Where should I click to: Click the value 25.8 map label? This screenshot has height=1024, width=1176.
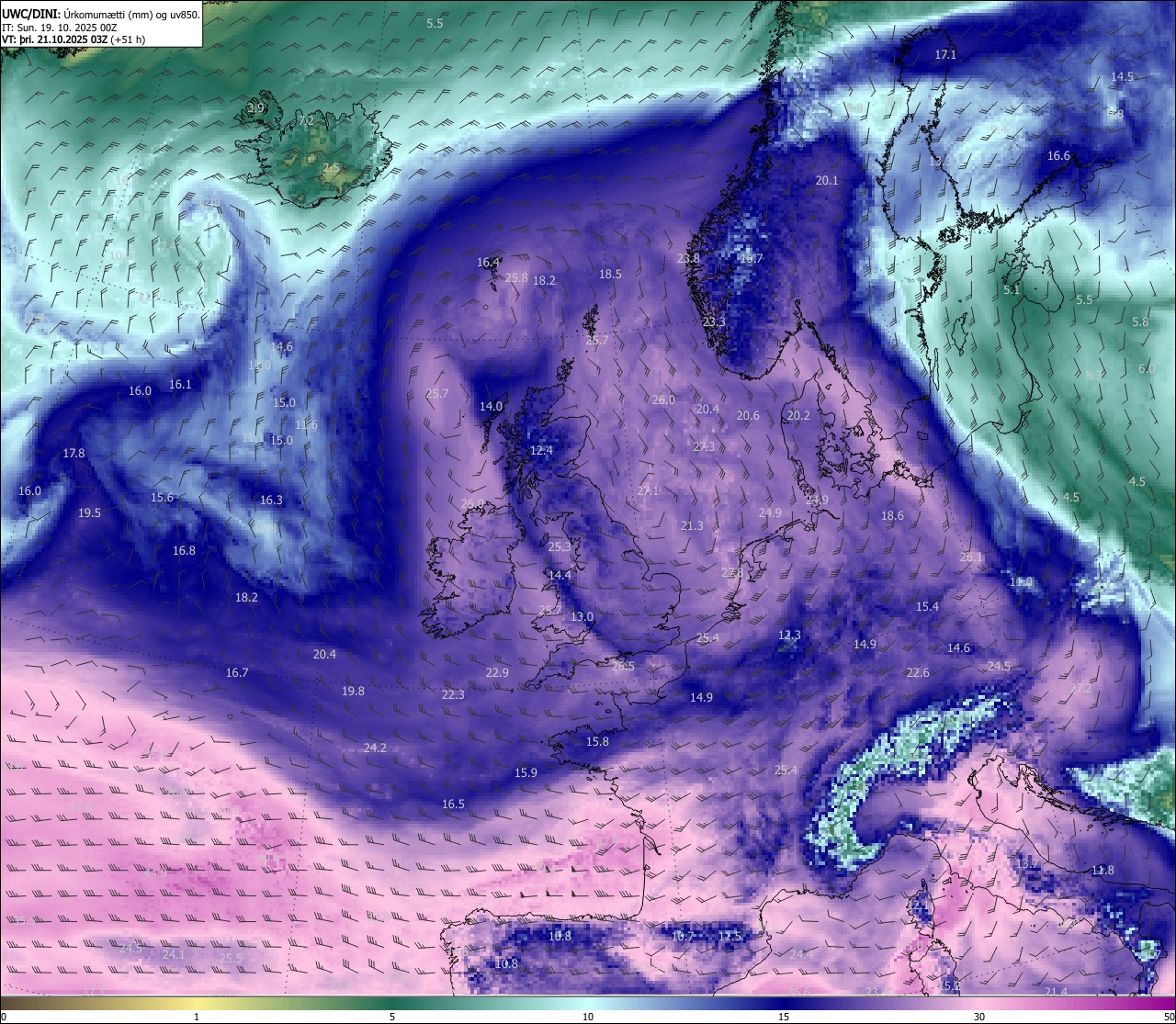coord(517,278)
